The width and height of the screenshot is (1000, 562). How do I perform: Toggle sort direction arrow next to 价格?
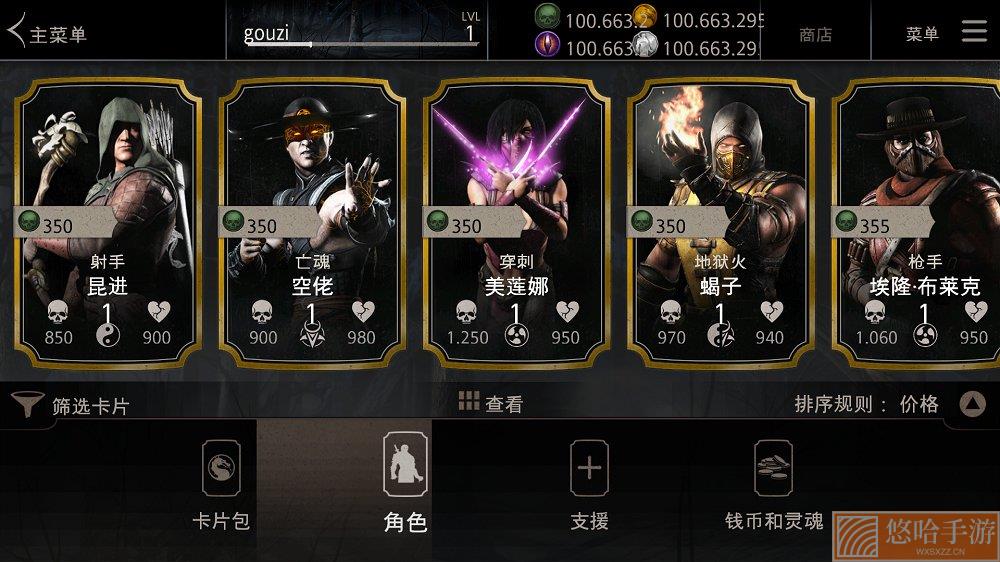[972, 404]
